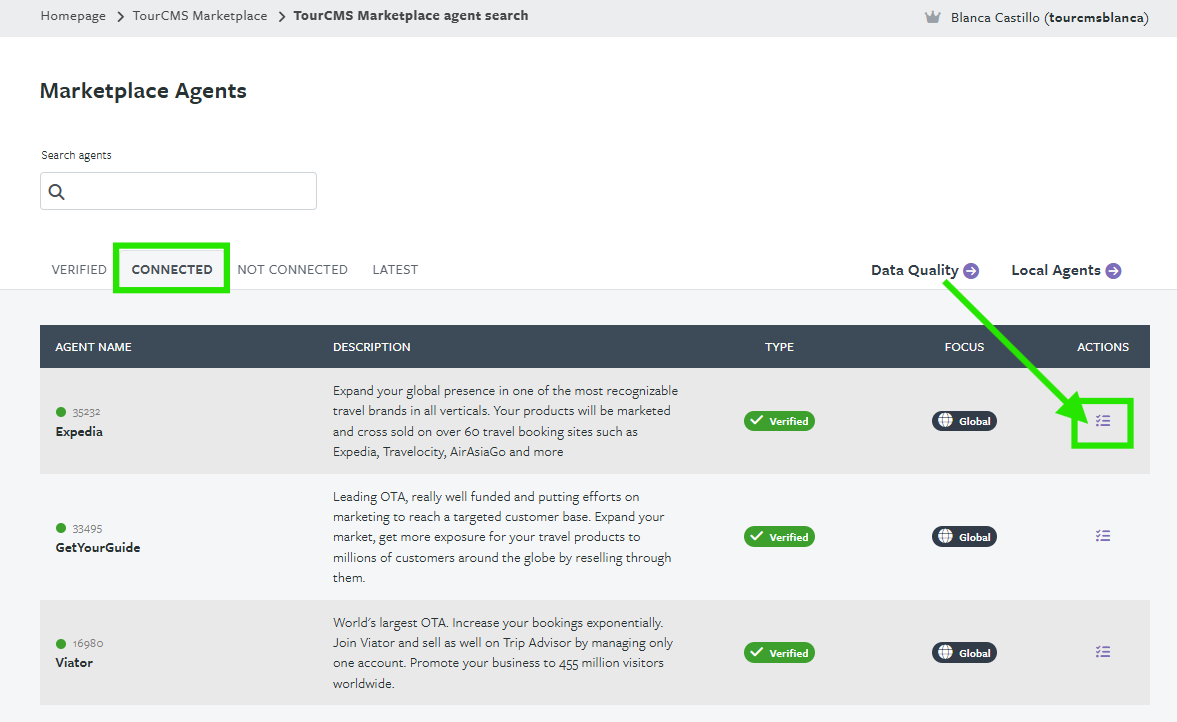Show the LATEST agents tab
This screenshot has width=1177, height=722.
point(395,269)
